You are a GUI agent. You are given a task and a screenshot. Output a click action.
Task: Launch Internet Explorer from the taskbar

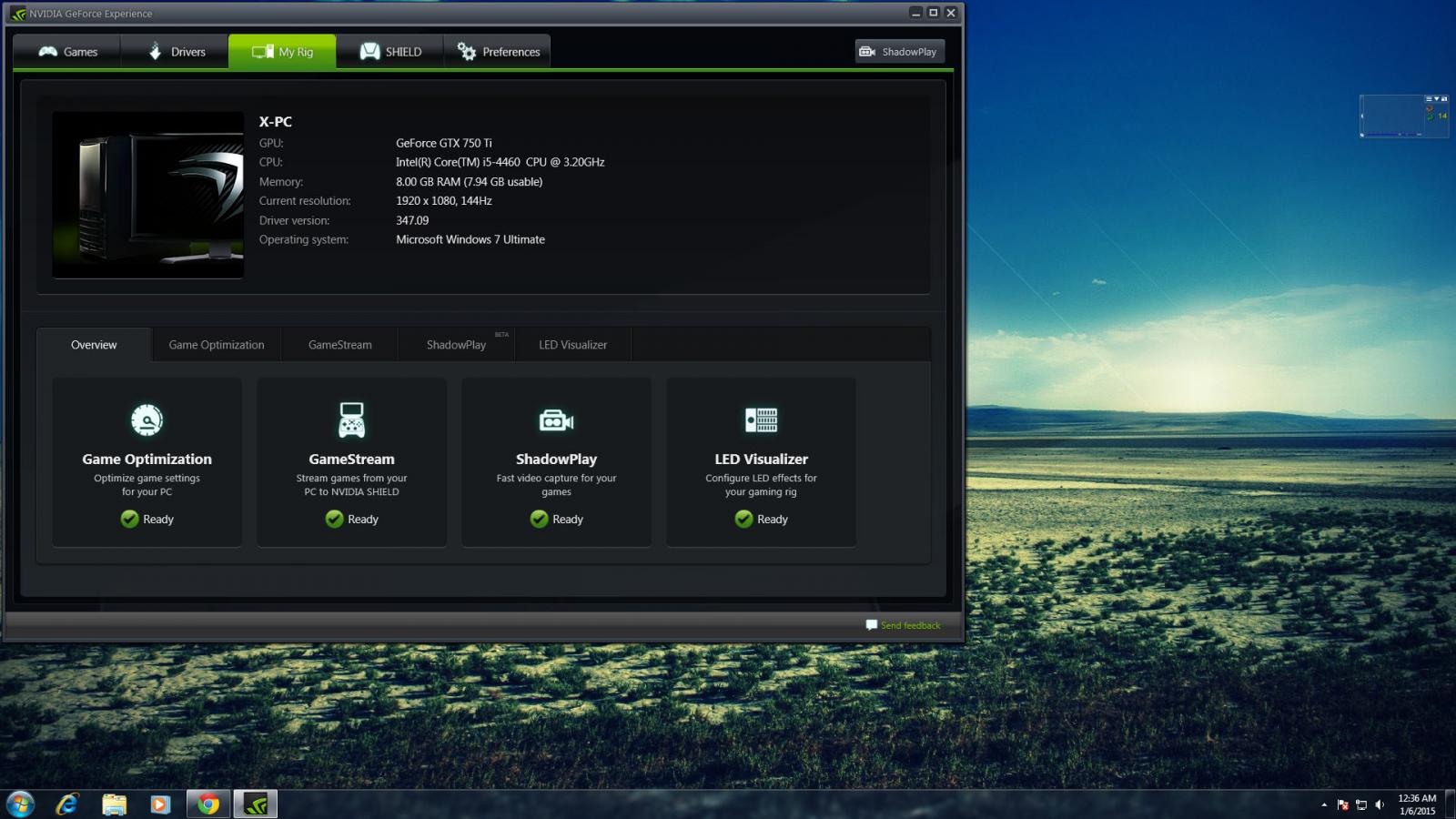pos(67,804)
